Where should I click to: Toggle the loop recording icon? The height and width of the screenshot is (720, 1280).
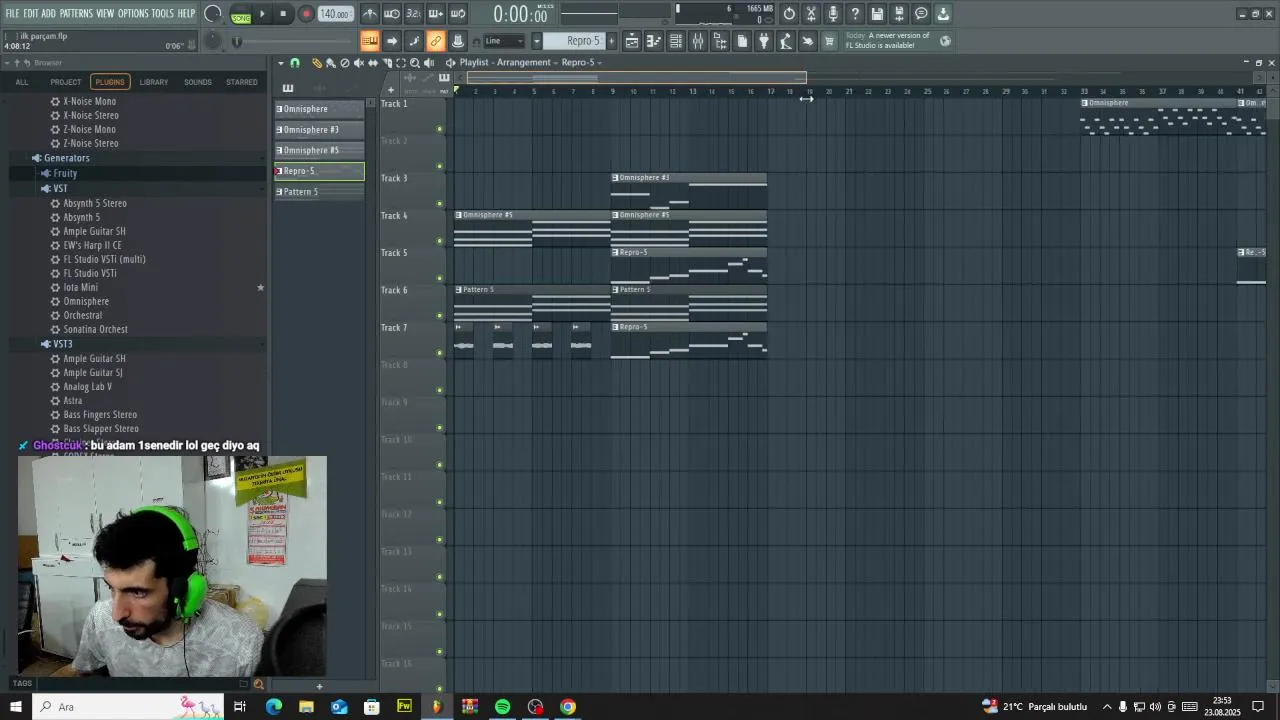[x=458, y=14]
